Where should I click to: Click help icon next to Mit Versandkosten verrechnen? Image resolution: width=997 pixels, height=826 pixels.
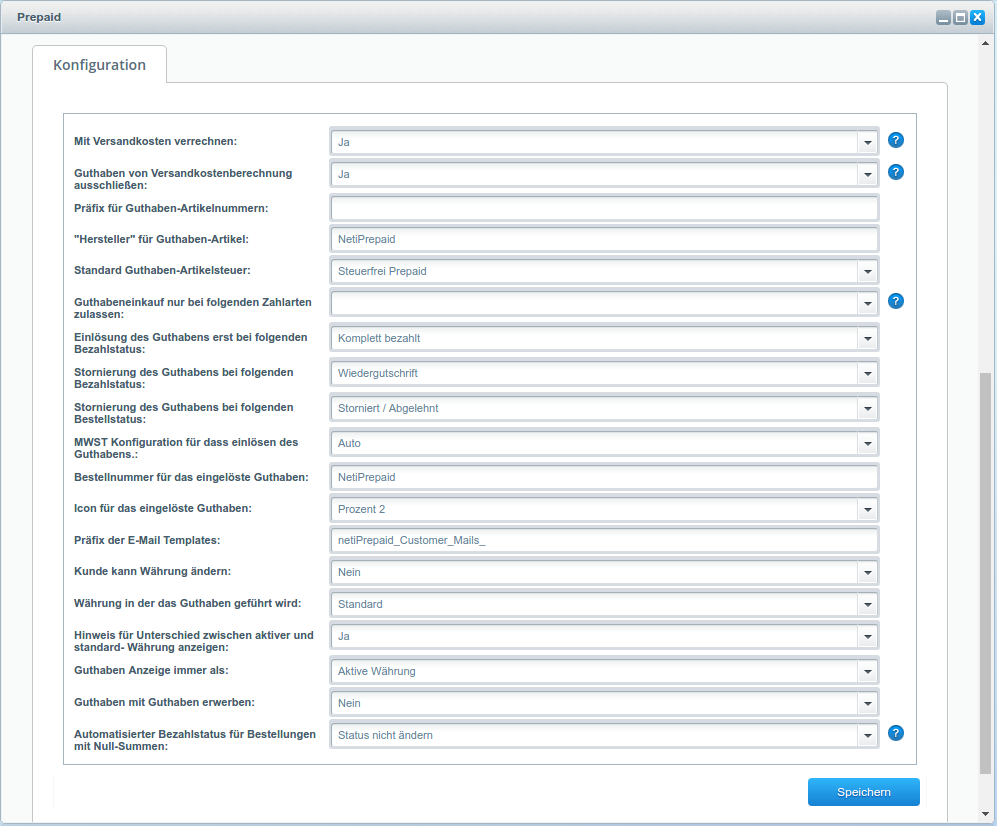pyautogui.click(x=896, y=140)
